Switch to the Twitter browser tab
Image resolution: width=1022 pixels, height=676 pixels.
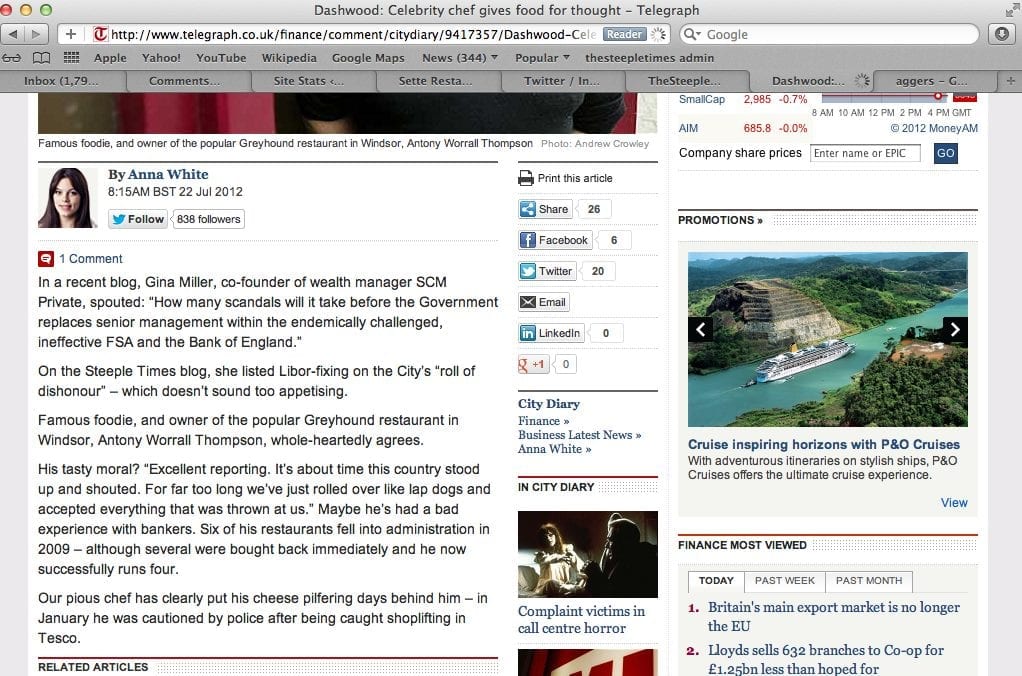click(x=560, y=81)
